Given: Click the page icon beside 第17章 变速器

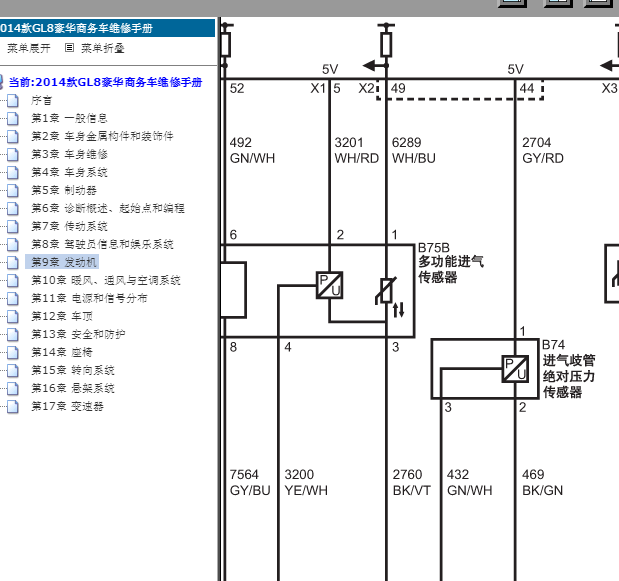Looking at the screenshot, I should [13, 407].
